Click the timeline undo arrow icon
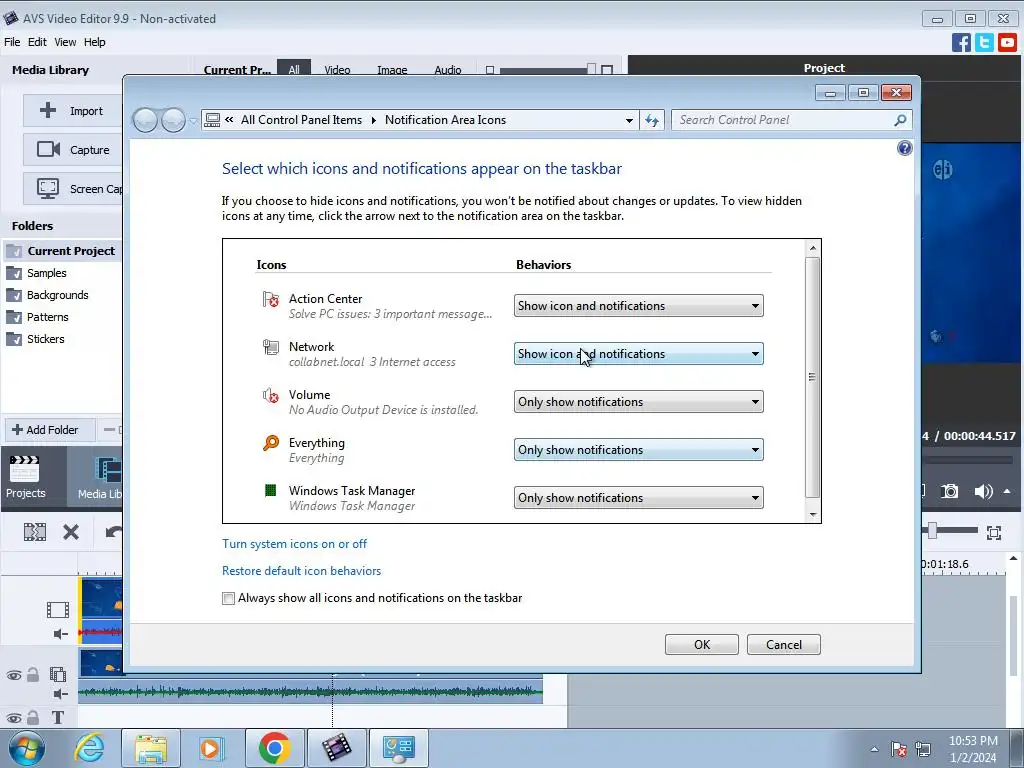 coord(114,532)
